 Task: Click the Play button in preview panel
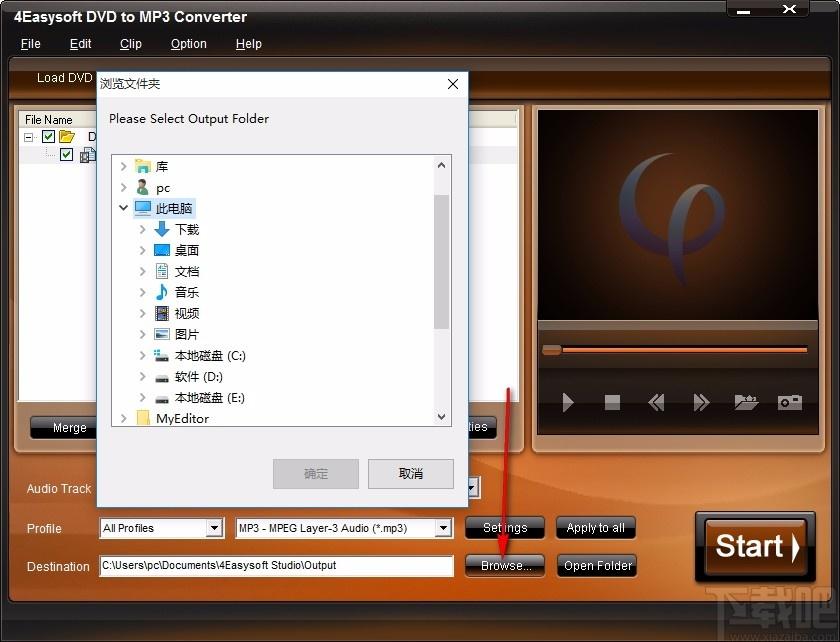pos(568,402)
